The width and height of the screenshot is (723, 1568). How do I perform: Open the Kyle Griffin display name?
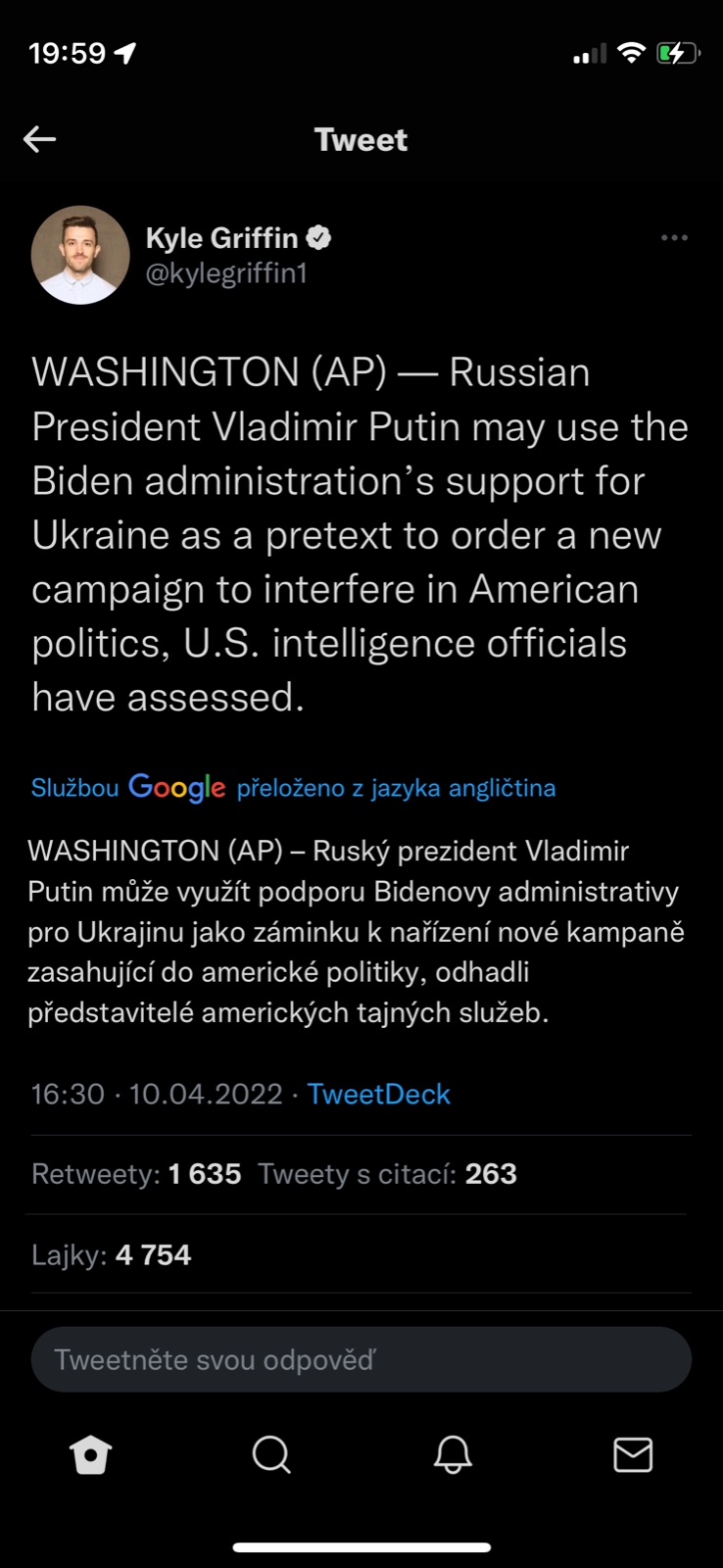(221, 238)
